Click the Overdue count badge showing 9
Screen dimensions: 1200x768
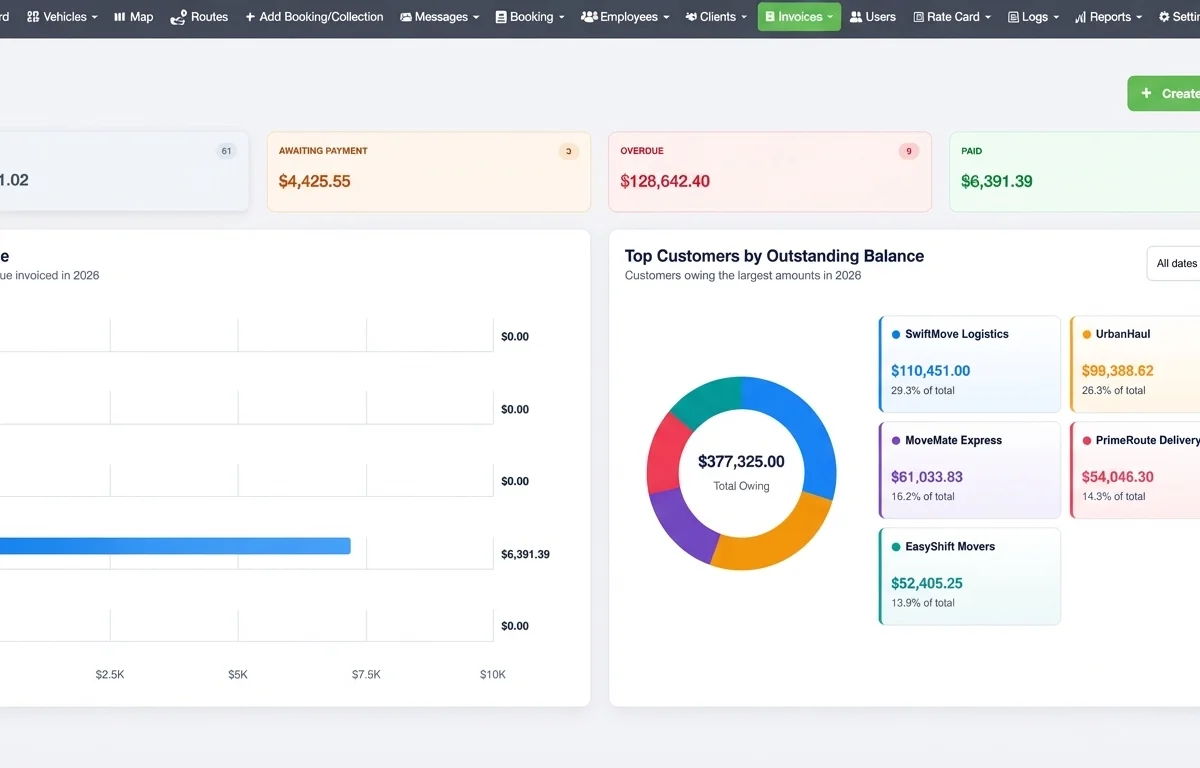pyautogui.click(x=908, y=151)
